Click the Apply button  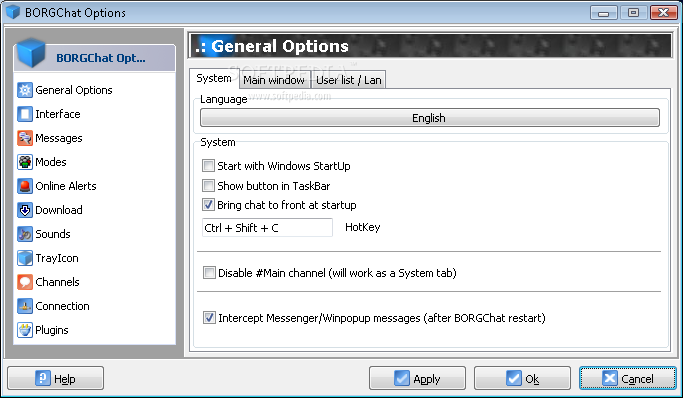tap(417, 378)
